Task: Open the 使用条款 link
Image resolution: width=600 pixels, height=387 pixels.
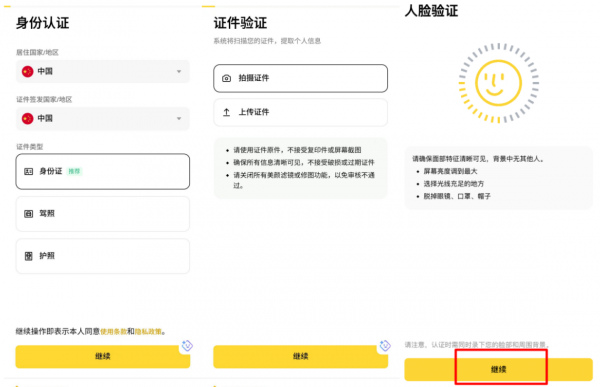Action: [113, 331]
